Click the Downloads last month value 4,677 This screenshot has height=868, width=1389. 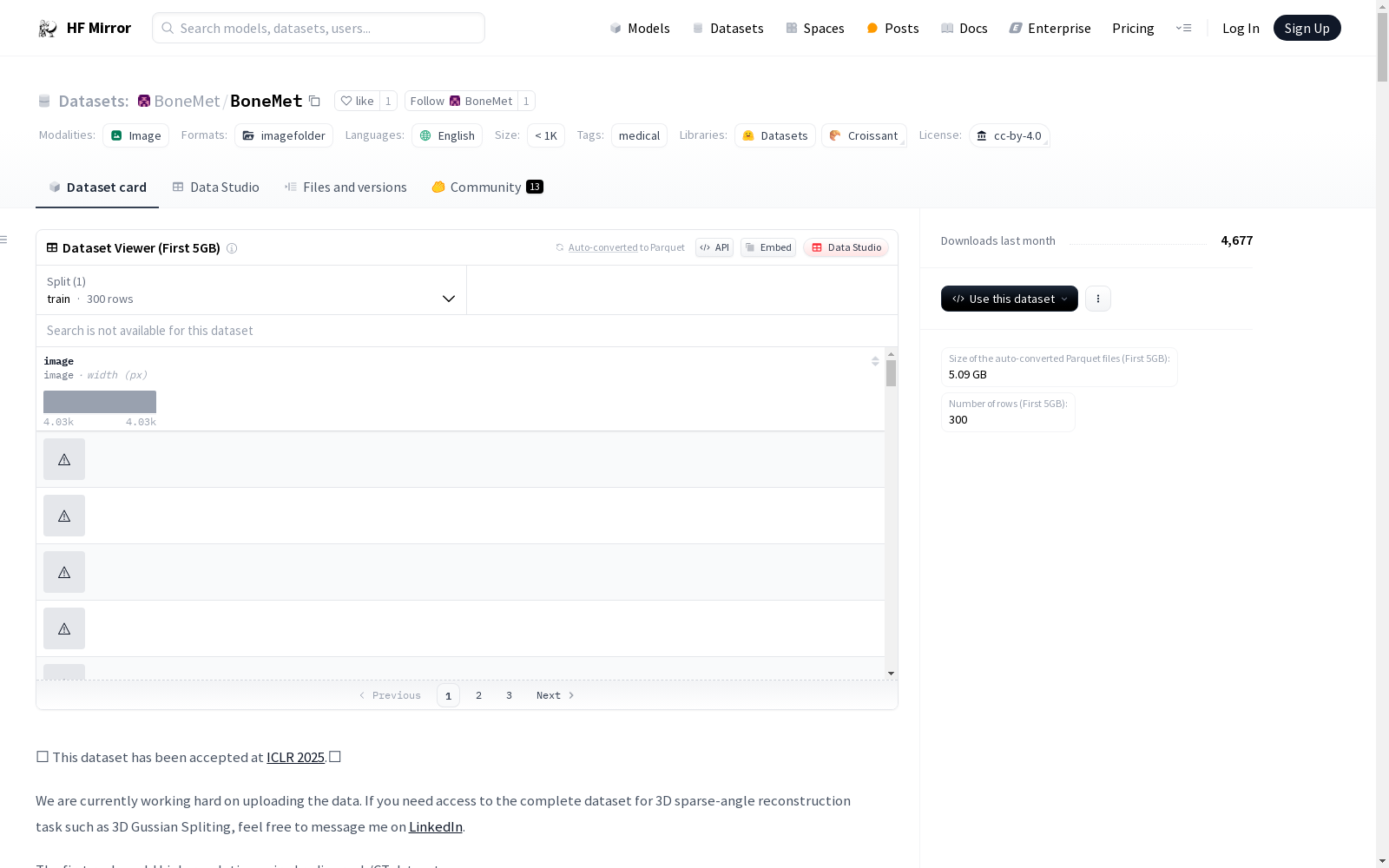(x=1237, y=241)
